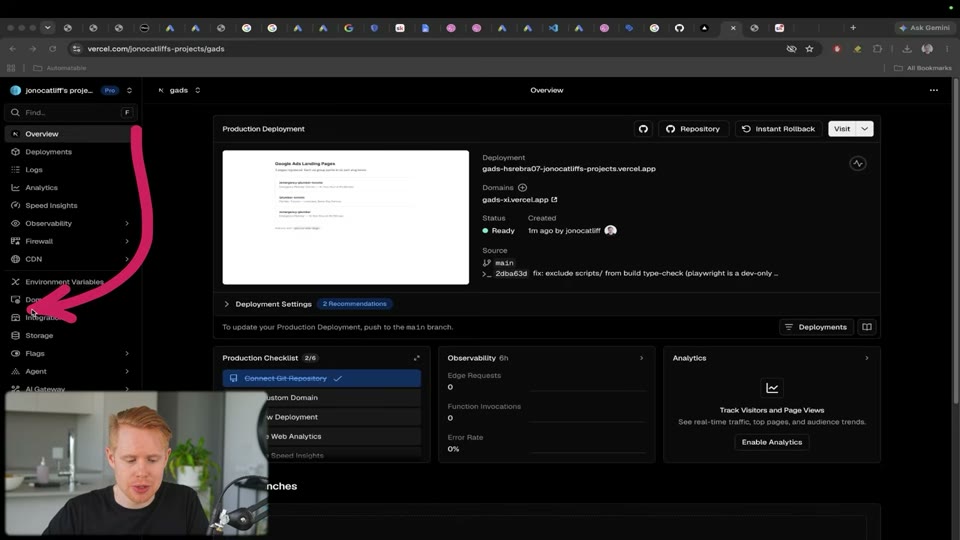This screenshot has height=540, width=960.
Task: Click the browser reload button
Action: click(x=53, y=48)
